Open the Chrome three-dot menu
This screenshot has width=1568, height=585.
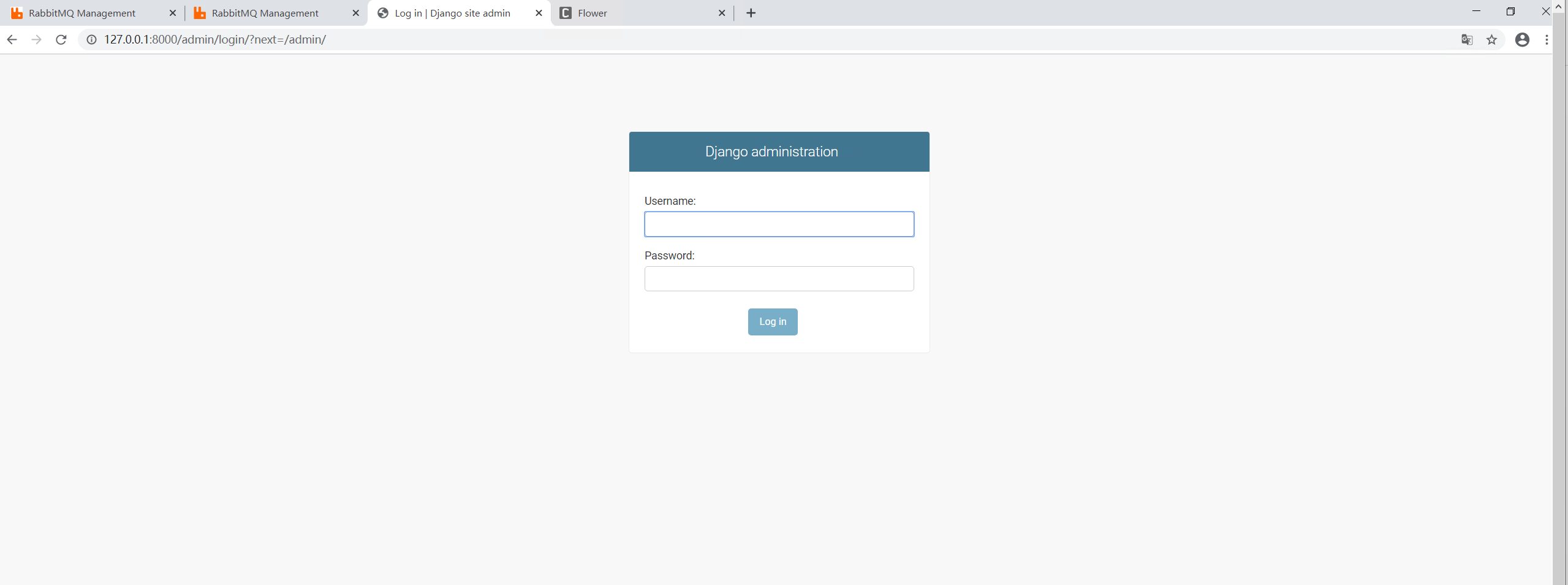tap(1547, 40)
